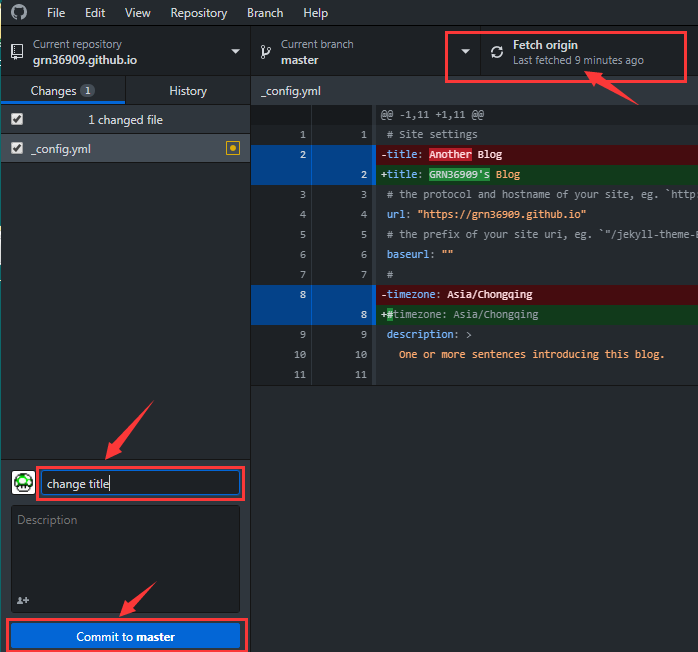
Task: Click the commit summary field 'change title'
Action: tap(140, 483)
